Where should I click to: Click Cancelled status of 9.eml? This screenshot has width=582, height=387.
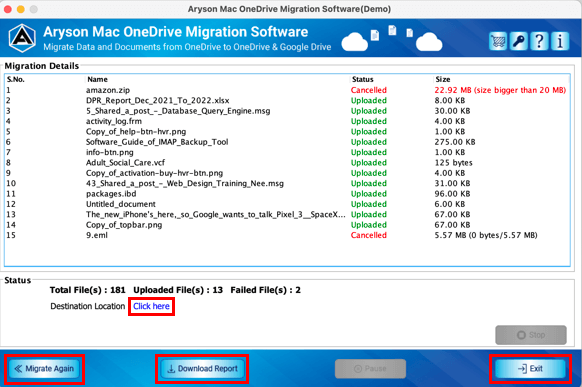coord(369,236)
